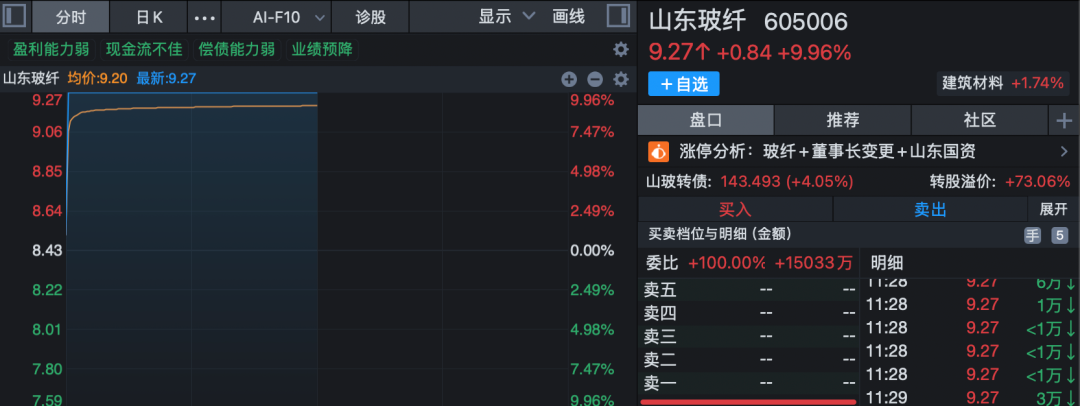Click the chart zoom-in plus icon
The image size is (1080, 406).
click(x=569, y=79)
